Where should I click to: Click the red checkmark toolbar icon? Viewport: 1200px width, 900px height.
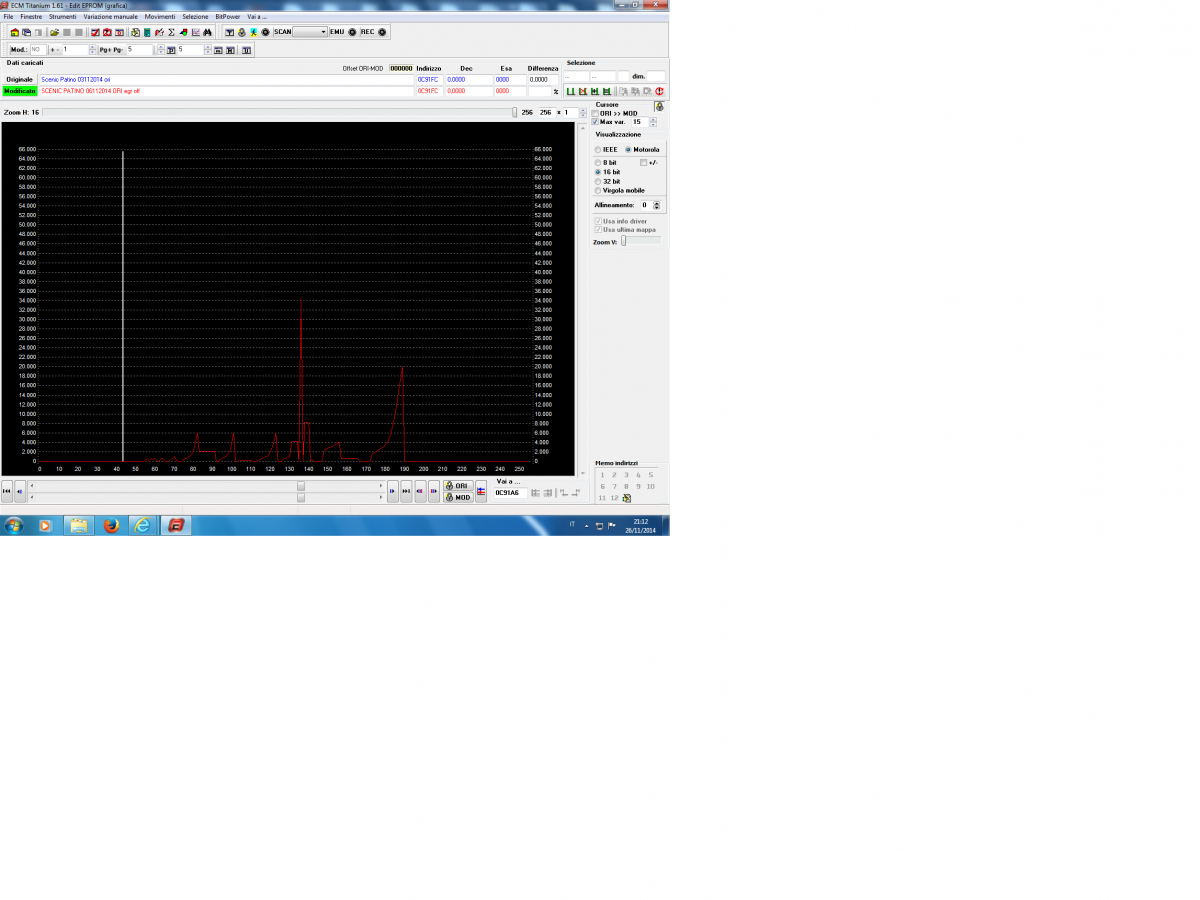pos(96,32)
